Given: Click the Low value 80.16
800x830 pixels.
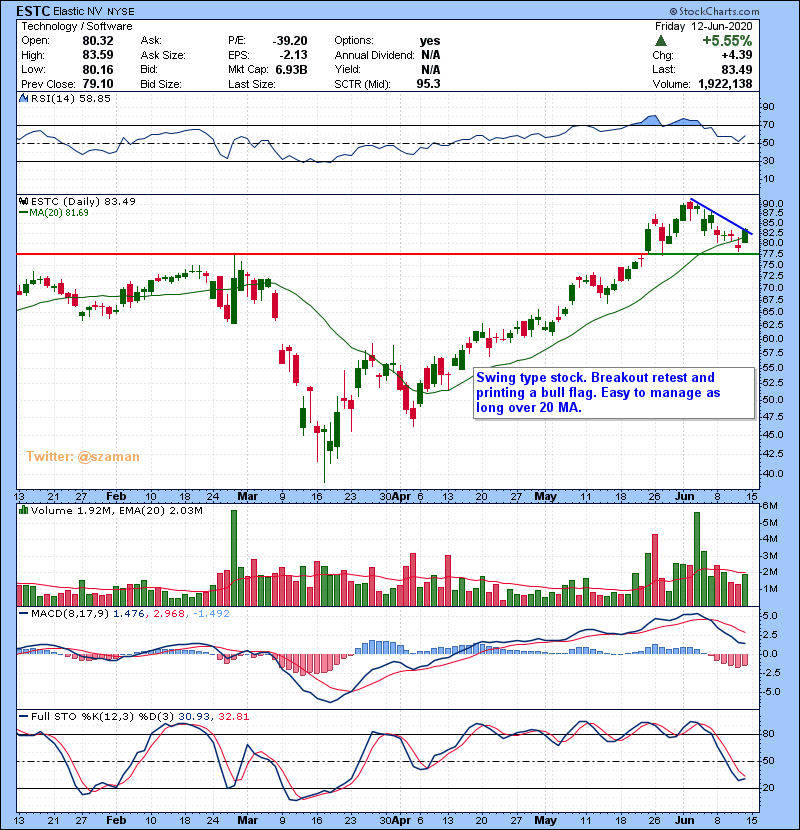Looking at the screenshot, I should coord(98,69).
